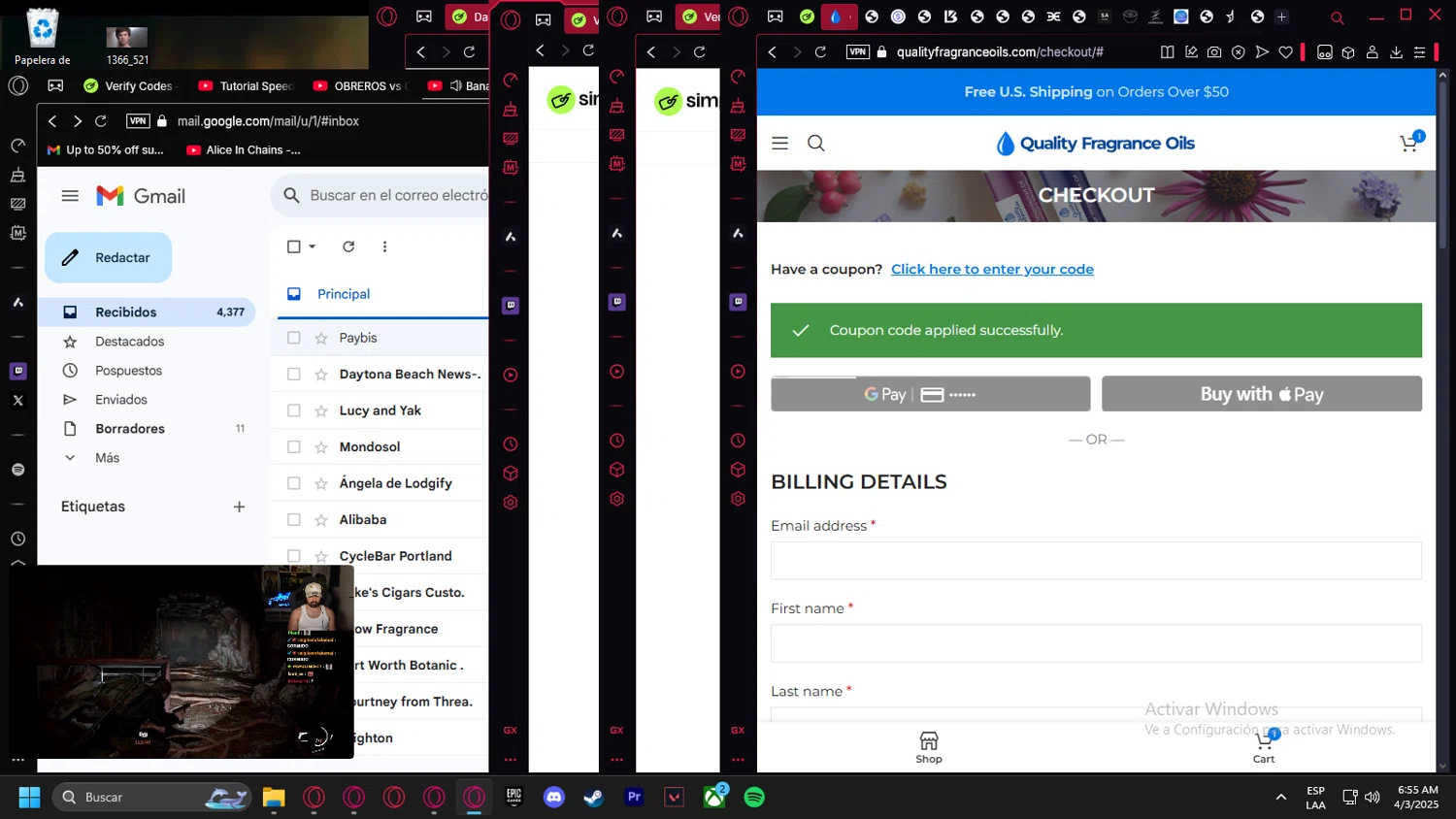Tick the checkbox for Paybis email

[294, 338]
